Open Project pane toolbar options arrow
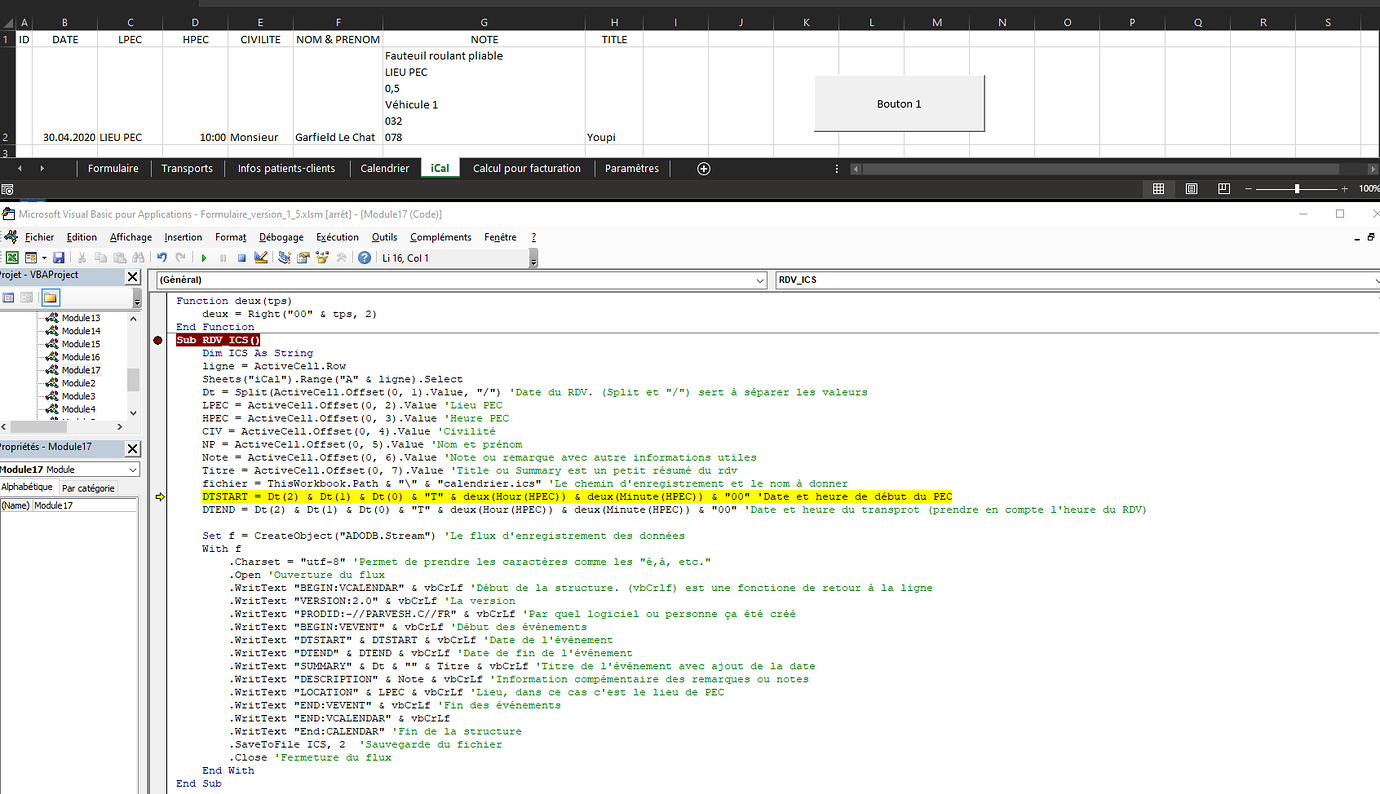Viewport: 1380px width, 794px height. click(137, 298)
